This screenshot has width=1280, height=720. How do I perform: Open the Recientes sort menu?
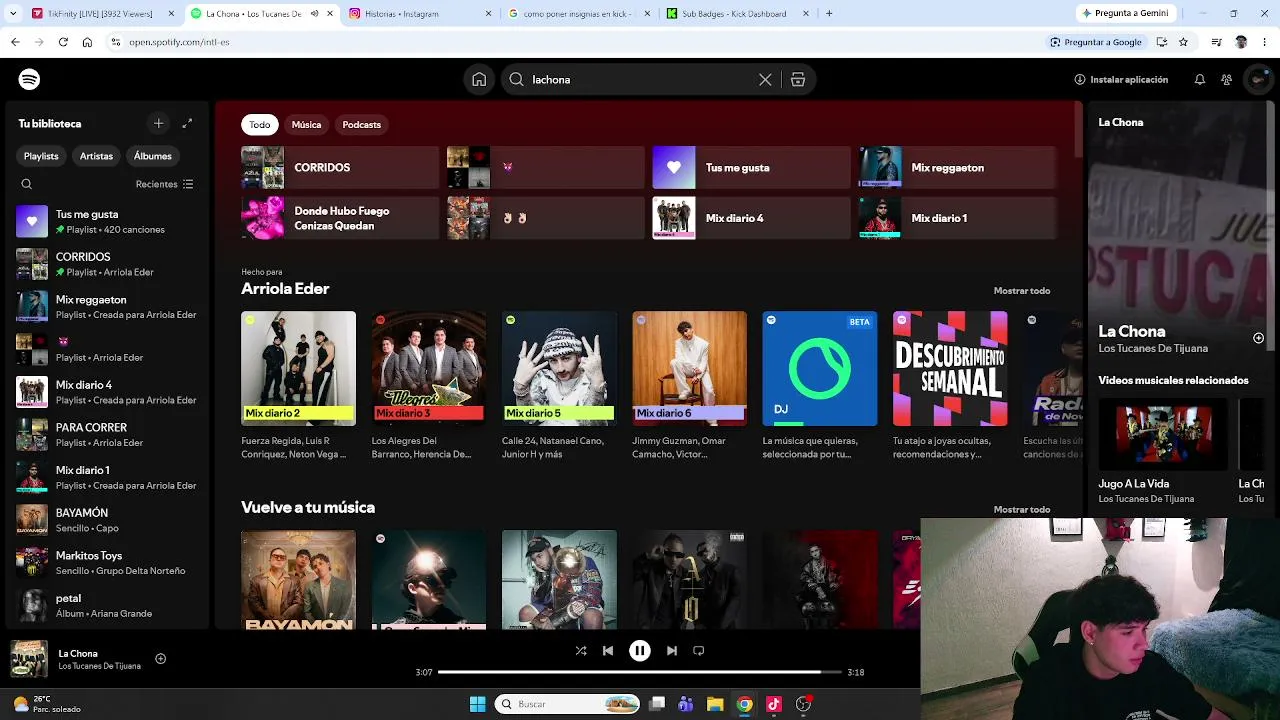coord(165,184)
